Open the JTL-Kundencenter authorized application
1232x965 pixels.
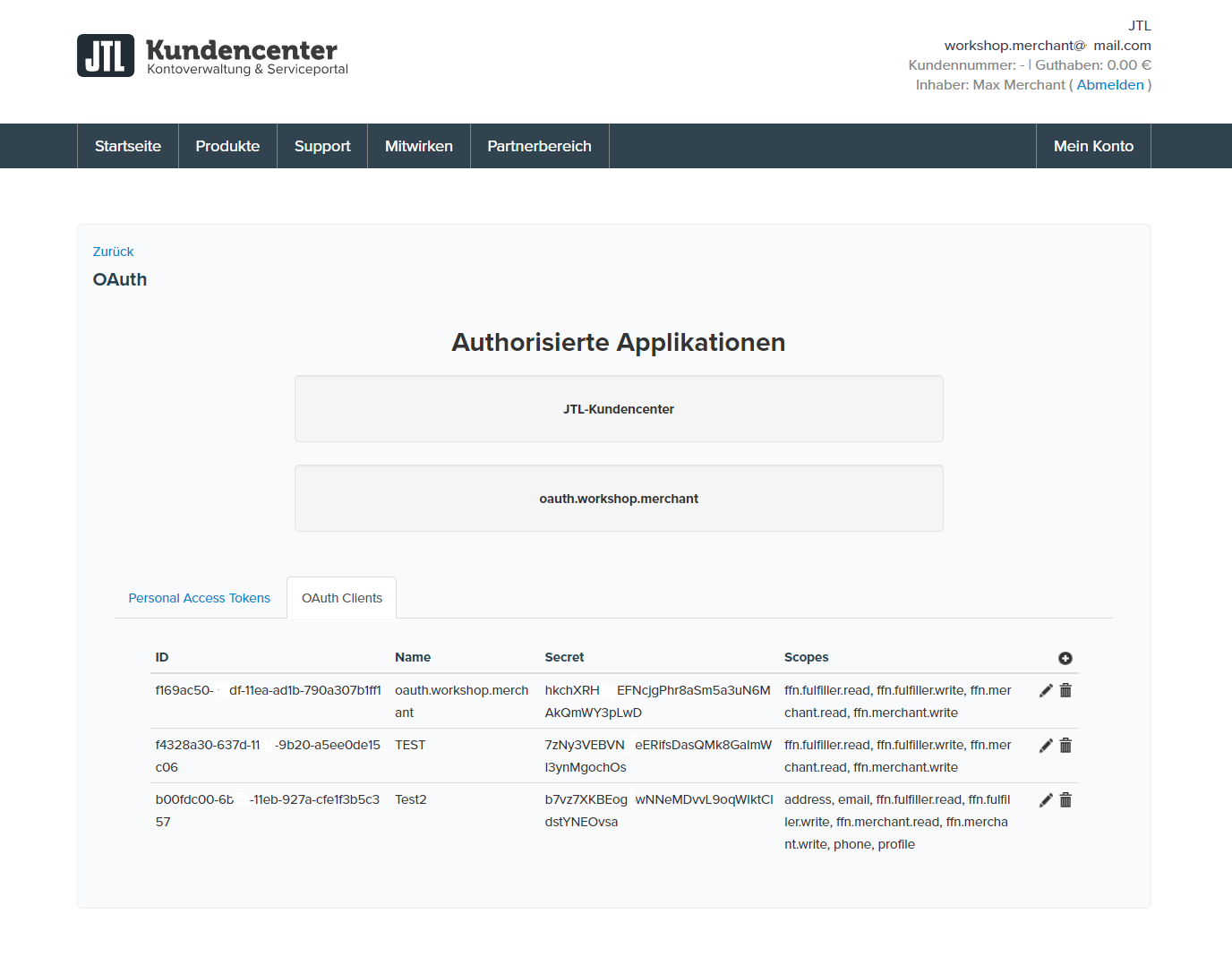click(619, 409)
